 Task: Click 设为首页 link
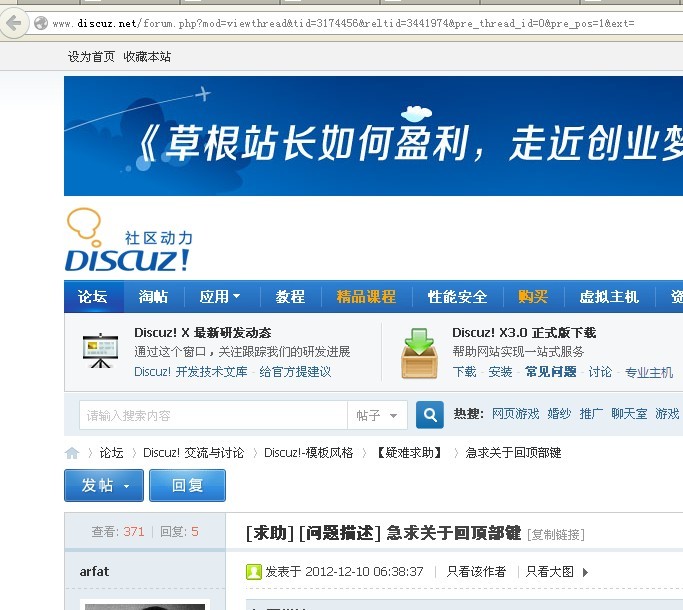coord(91,56)
